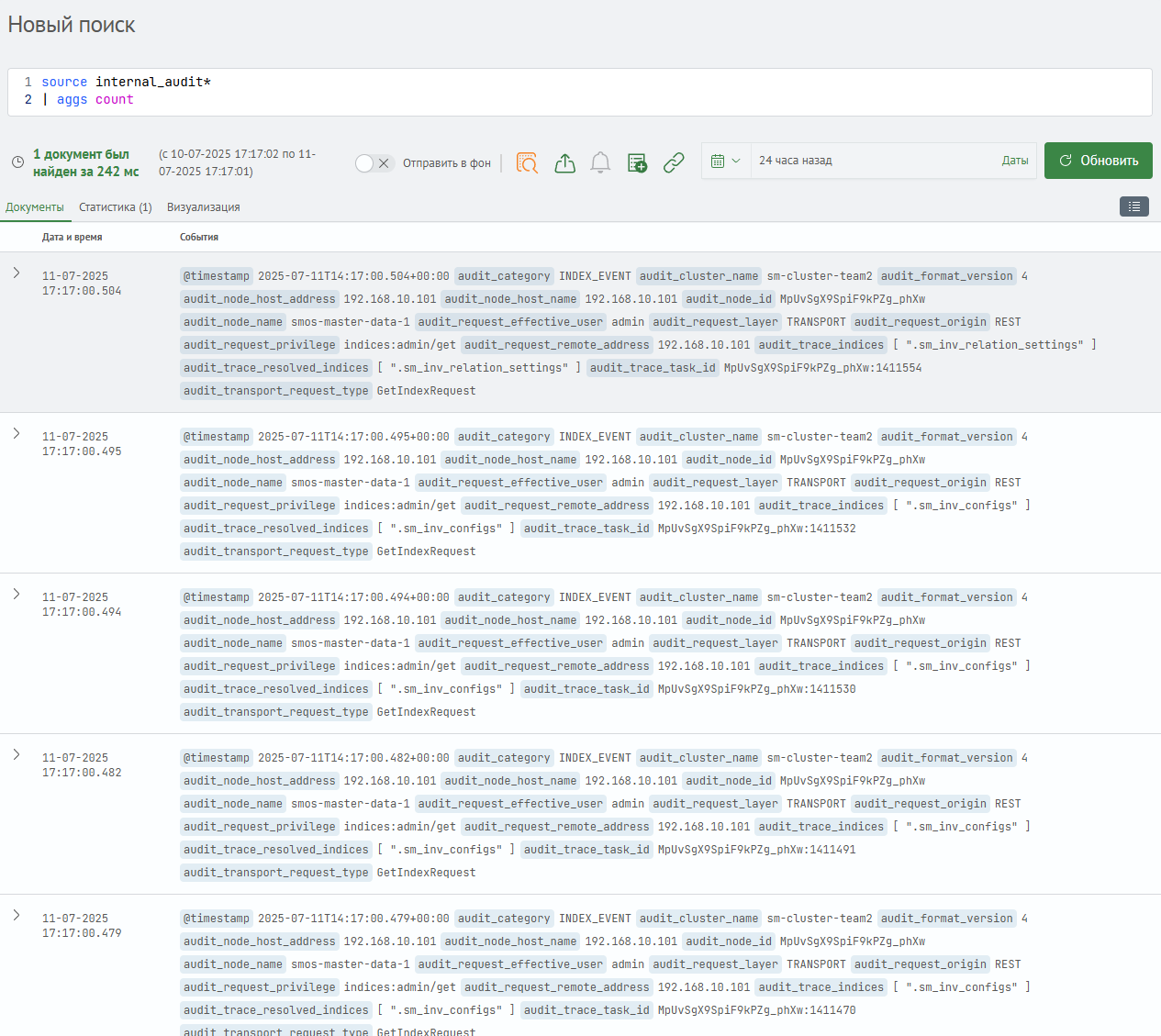Toggle the list view settings icon

(1134, 206)
